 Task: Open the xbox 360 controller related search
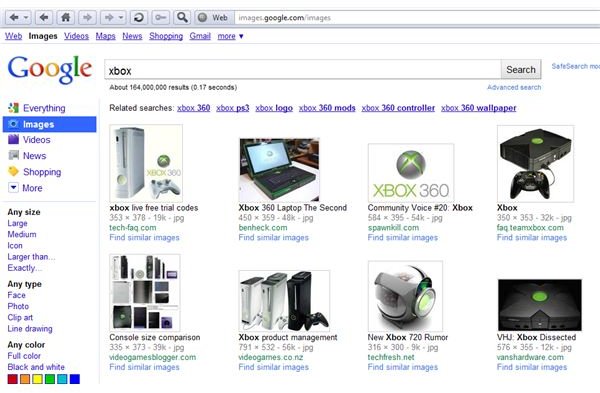point(398,108)
